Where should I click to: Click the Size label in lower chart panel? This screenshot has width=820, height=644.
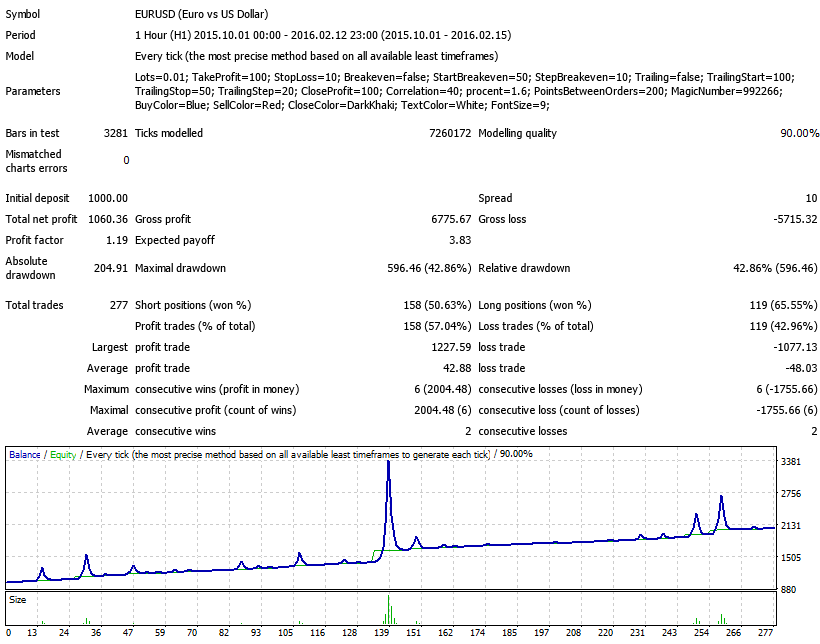click(17, 600)
